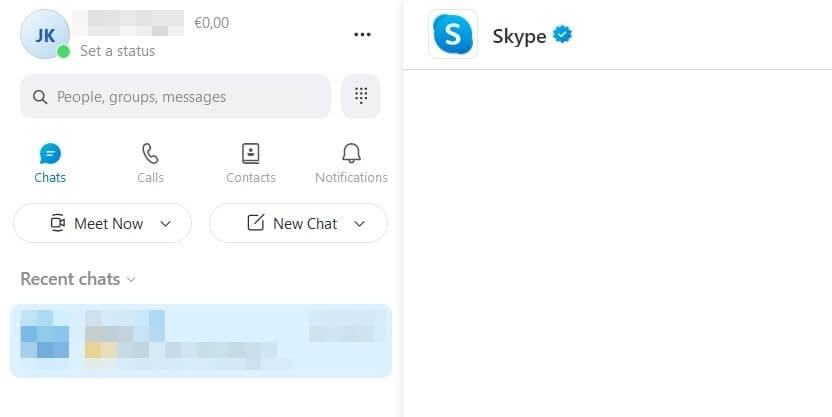The height and width of the screenshot is (417, 832).
Task: Expand the Meet Now dropdown arrow
Action: pos(166,224)
